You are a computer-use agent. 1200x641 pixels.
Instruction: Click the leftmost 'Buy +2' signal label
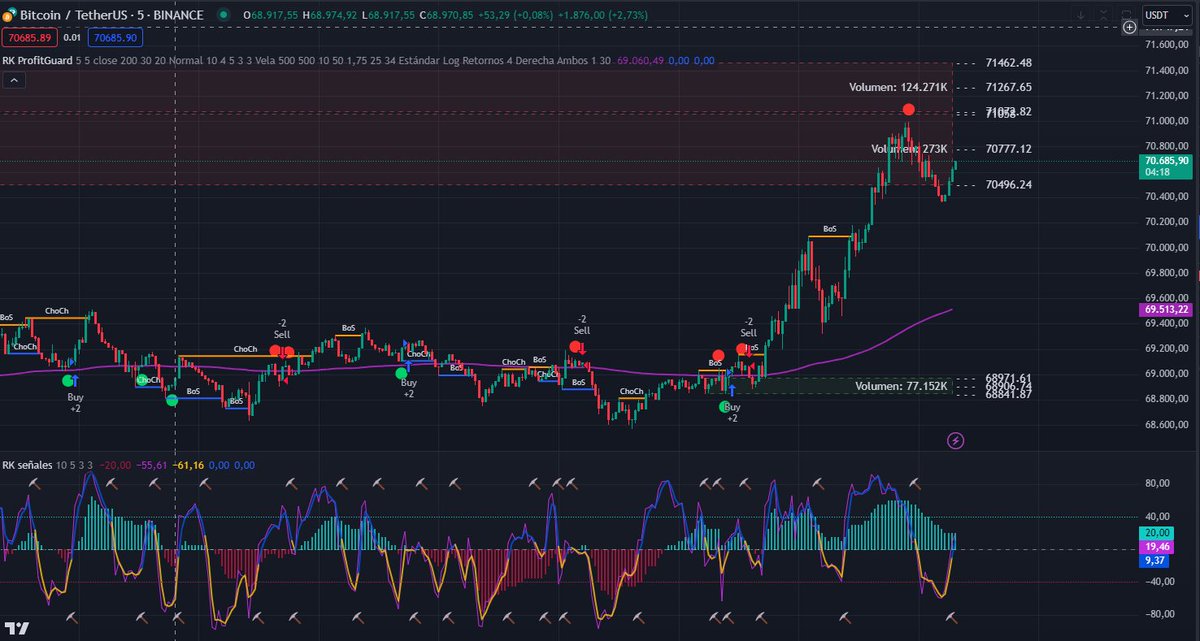click(75, 403)
